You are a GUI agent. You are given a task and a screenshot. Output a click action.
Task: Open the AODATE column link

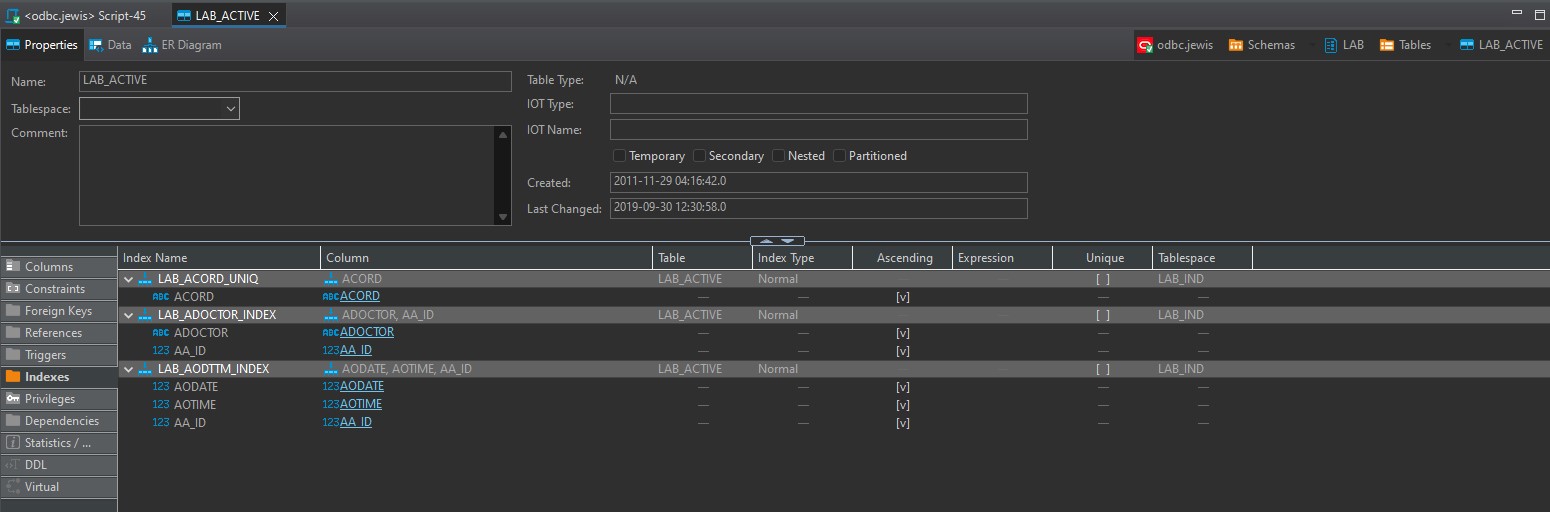click(362, 386)
